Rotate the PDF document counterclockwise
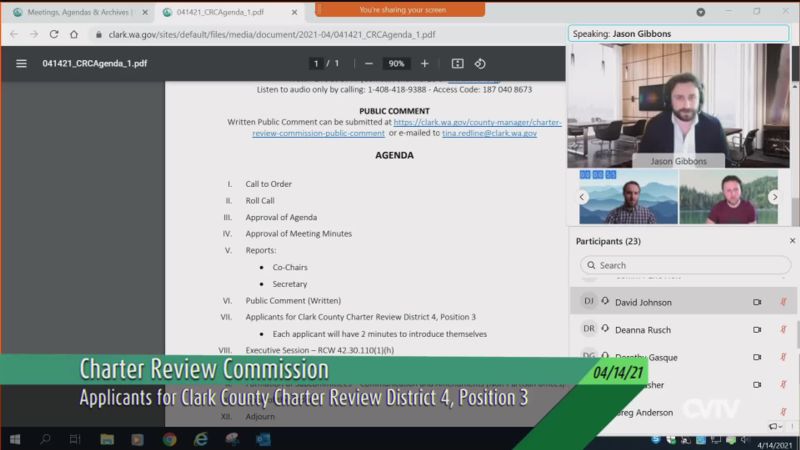 (480, 63)
